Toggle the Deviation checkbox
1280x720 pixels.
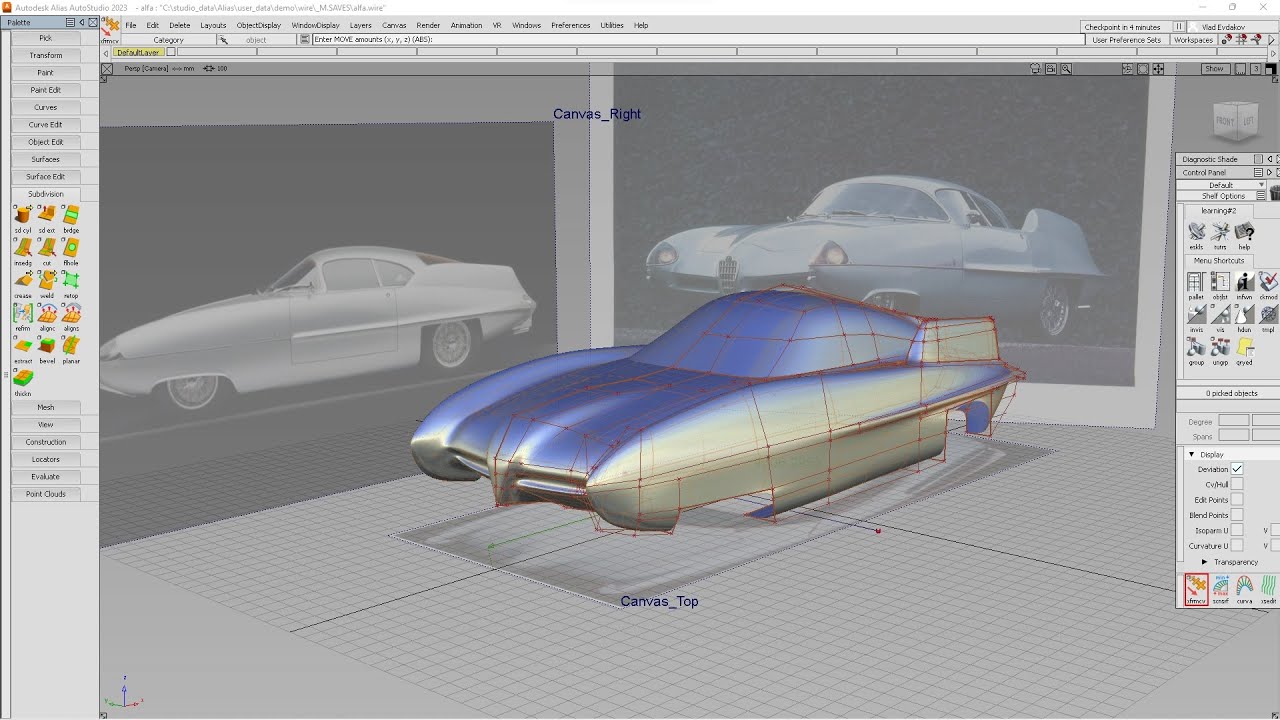(x=1237, y=469)
